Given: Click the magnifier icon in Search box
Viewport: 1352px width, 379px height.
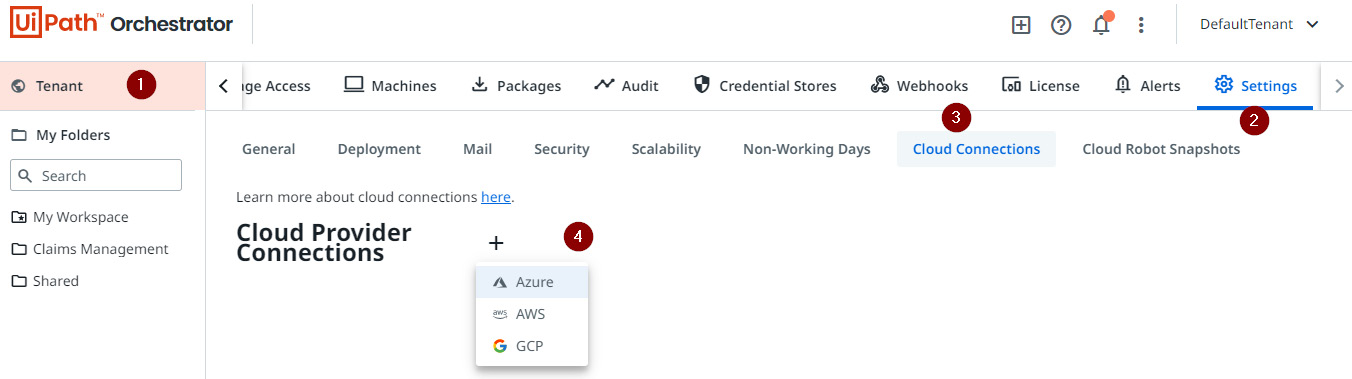Looking at the screenshot, I should pyautogui.click(x=26, y=176).
